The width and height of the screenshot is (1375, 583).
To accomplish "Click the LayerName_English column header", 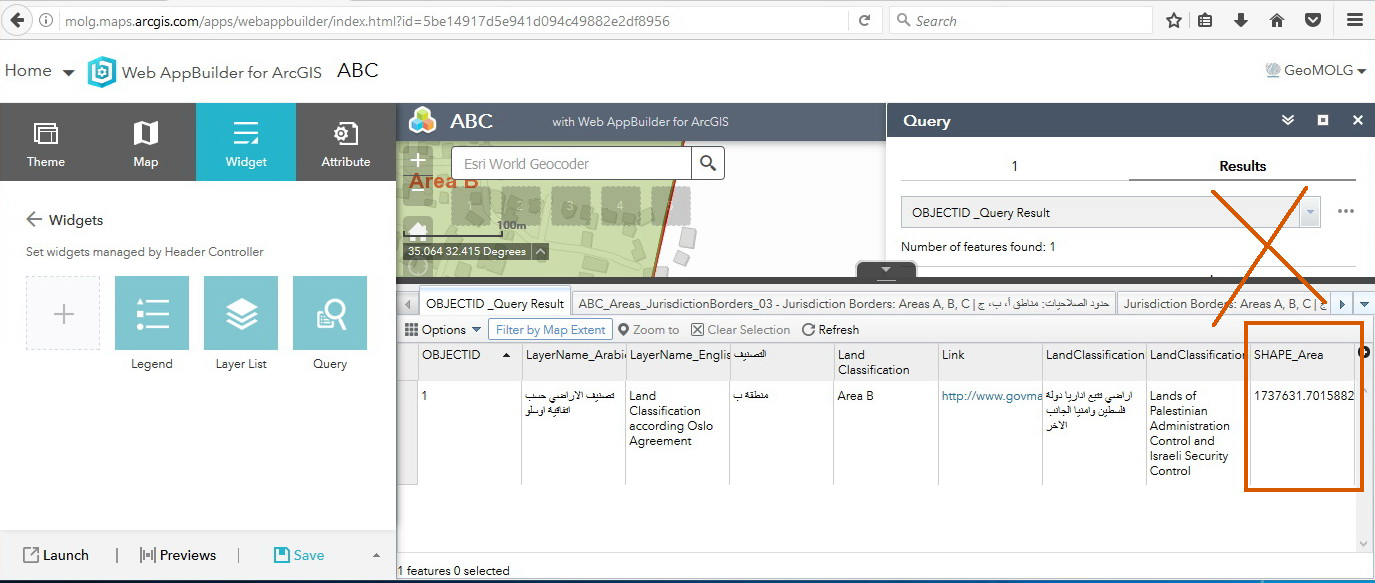I will [x=677, y=361].
